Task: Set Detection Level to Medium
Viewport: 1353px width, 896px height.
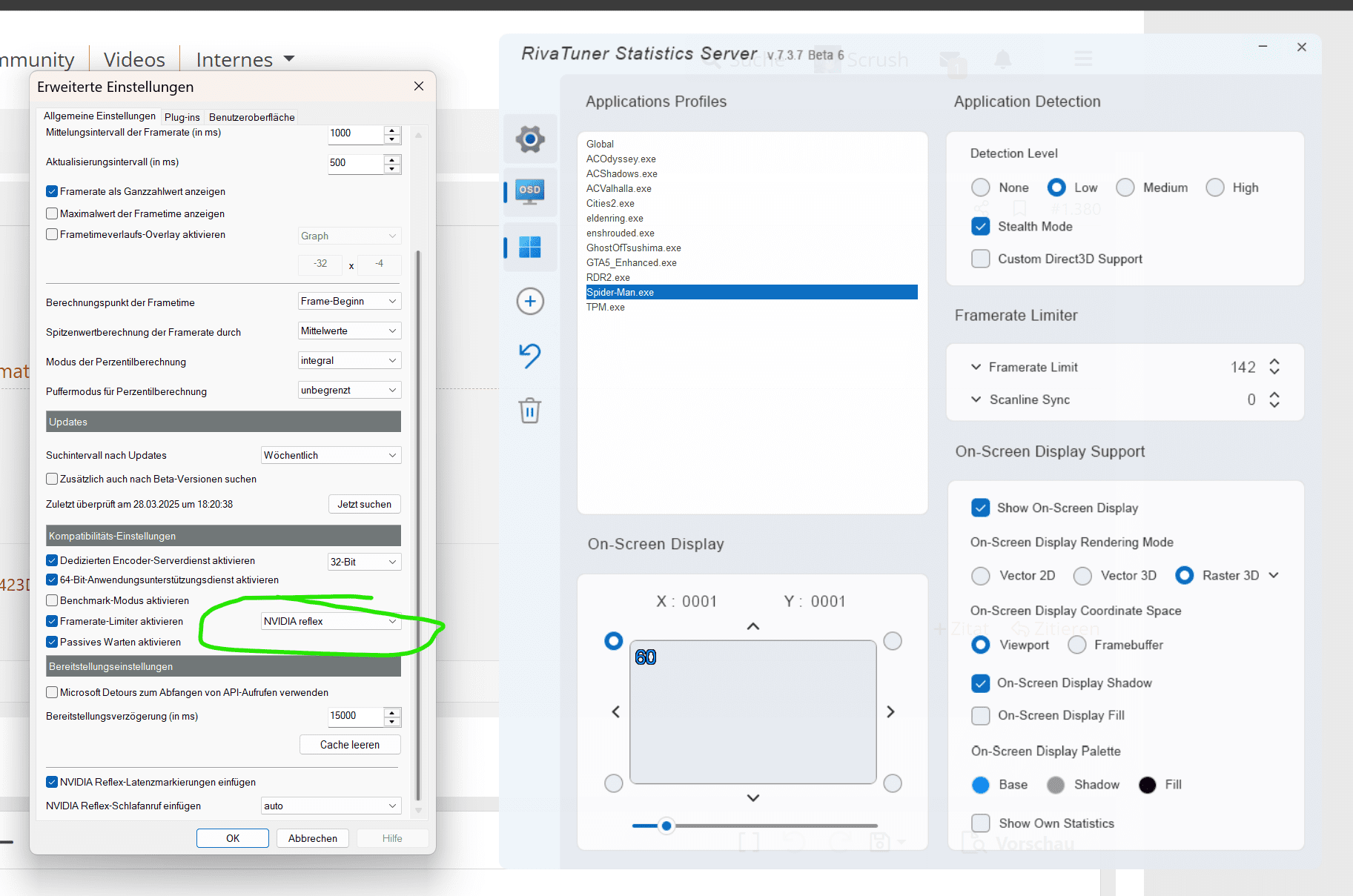Action: pyautogui.click(x=1125, y=188)
